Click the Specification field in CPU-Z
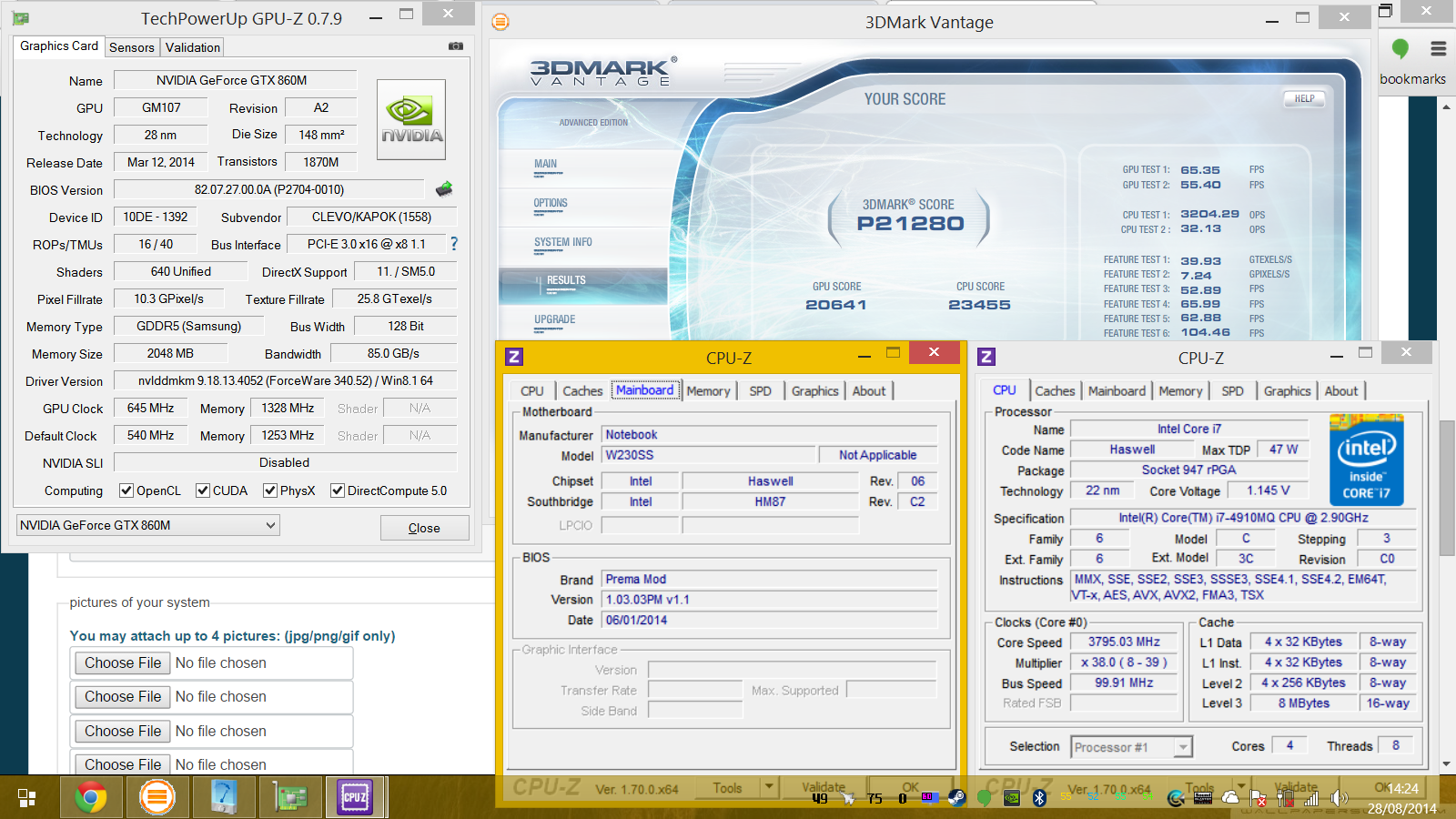1456x819 pixels. [x=1243, y=518]
